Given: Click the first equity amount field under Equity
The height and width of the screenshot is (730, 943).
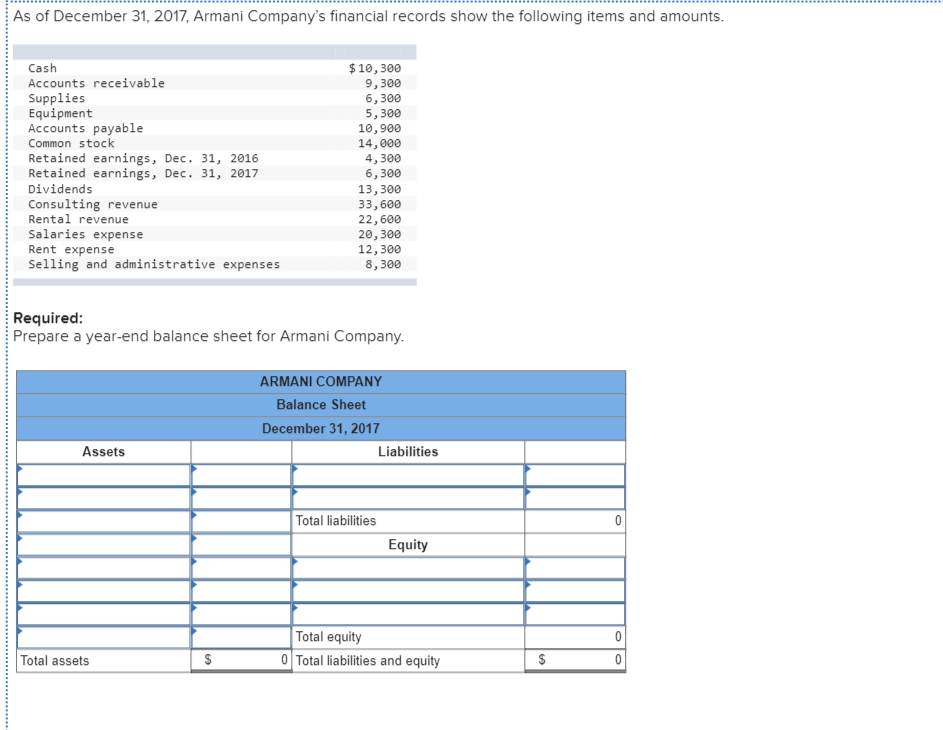Looking at the screenshot, I should (x=575, y=568).
